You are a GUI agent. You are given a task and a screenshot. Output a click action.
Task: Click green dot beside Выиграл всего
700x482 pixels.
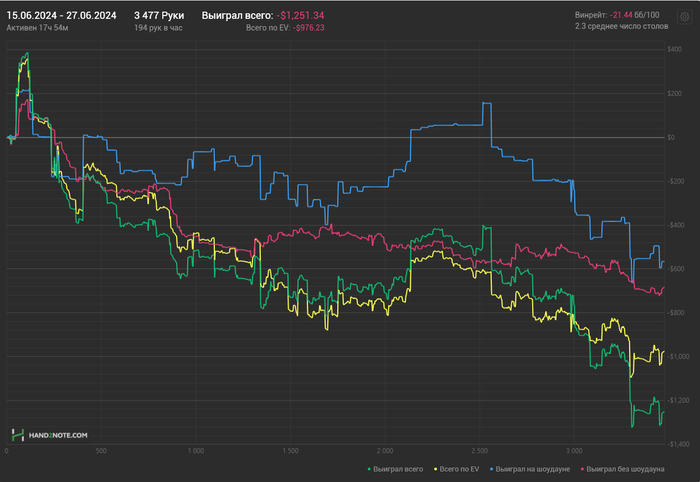coord(370,468)
